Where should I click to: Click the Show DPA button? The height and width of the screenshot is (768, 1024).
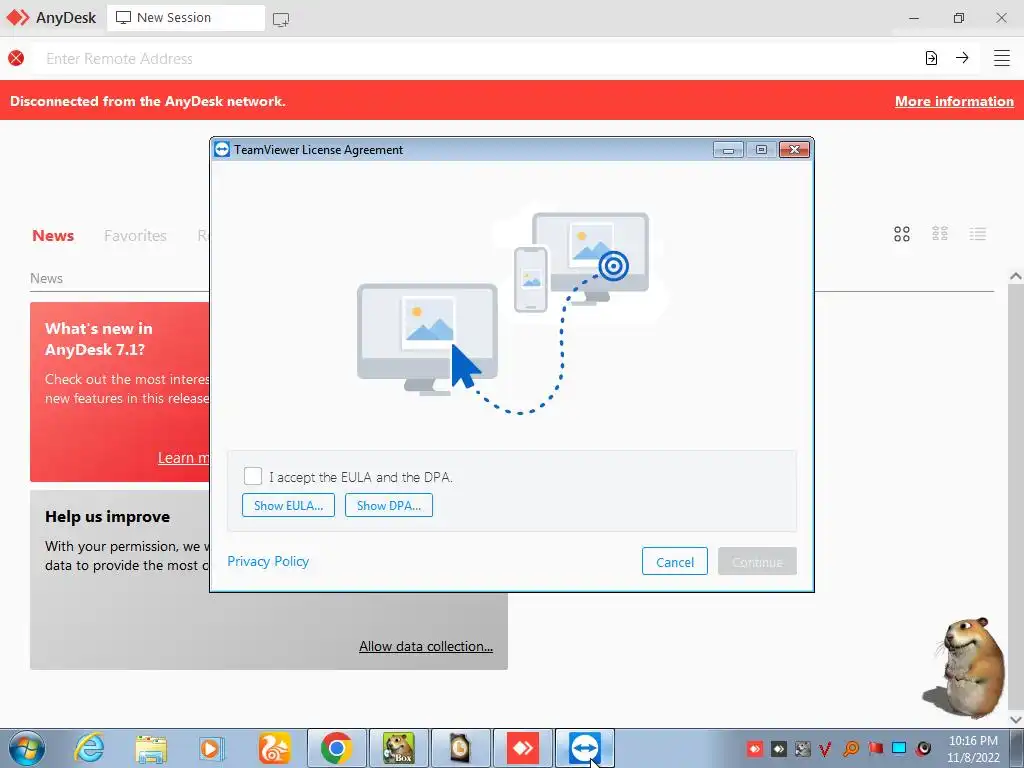click(389, 505)
